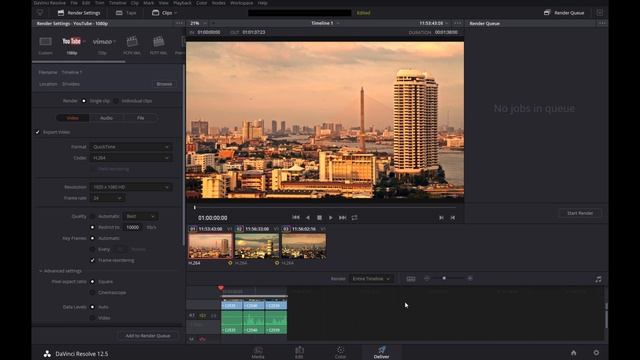The width and height of the screenshot is (640, 360).
Task: Toggle the Clips thumbnail strip
Action: tap(164, 13)
